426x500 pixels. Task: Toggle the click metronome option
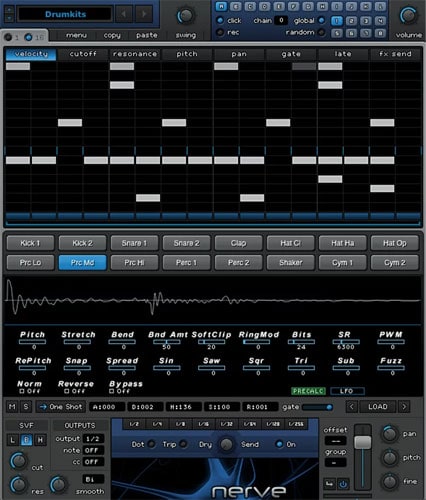tap(220, 20)
